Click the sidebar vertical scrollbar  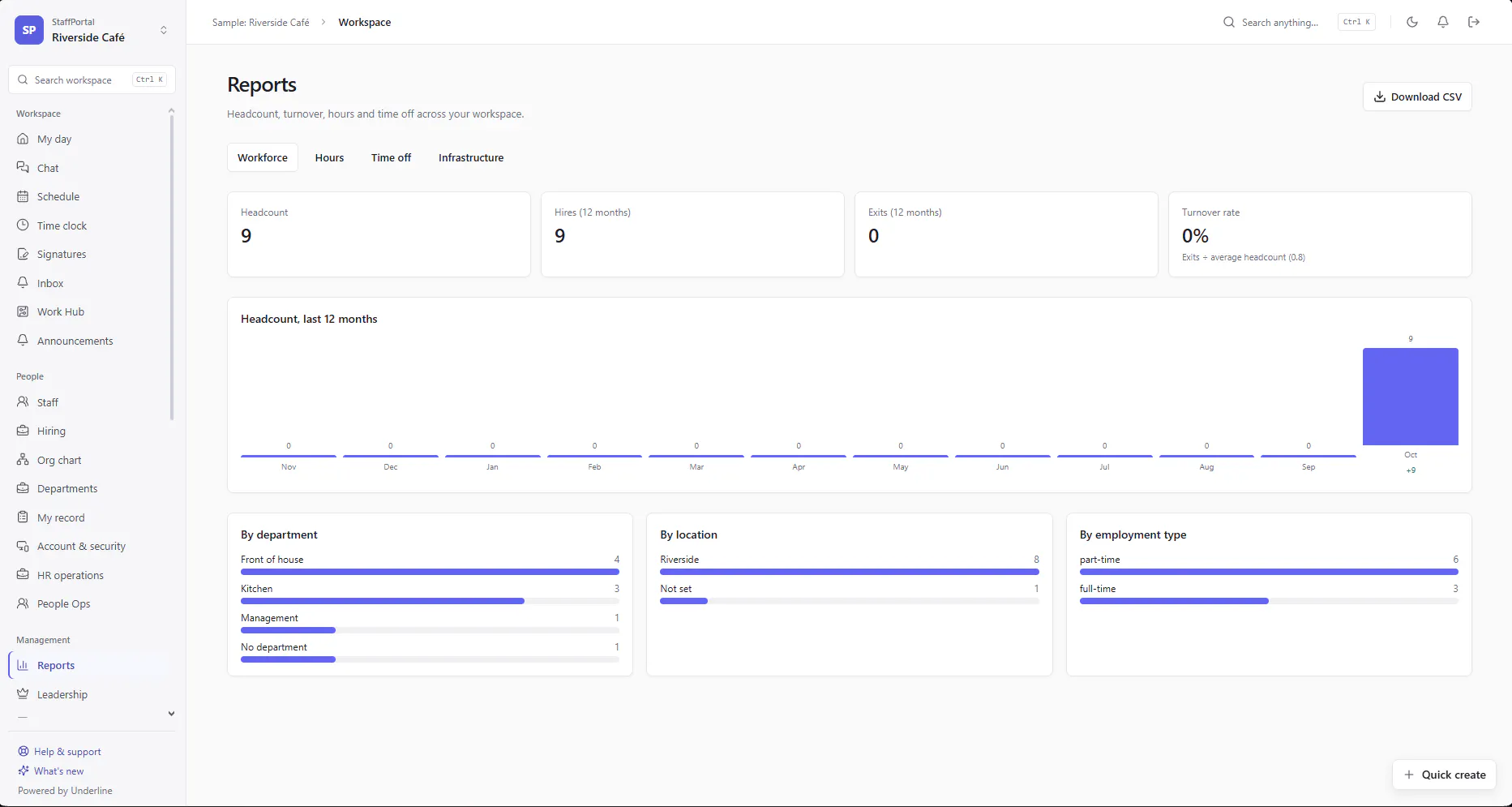click(x=171, y=268)
